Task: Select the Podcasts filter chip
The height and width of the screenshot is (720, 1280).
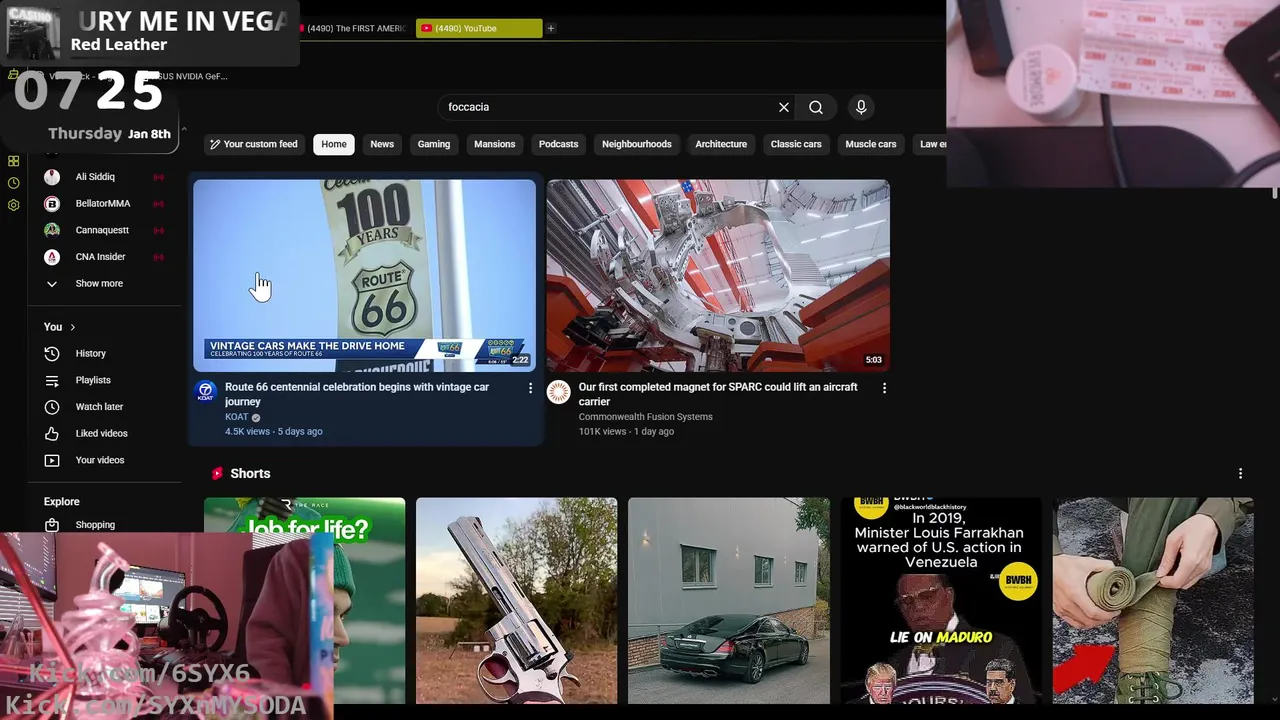Action: tap(558, 144)
